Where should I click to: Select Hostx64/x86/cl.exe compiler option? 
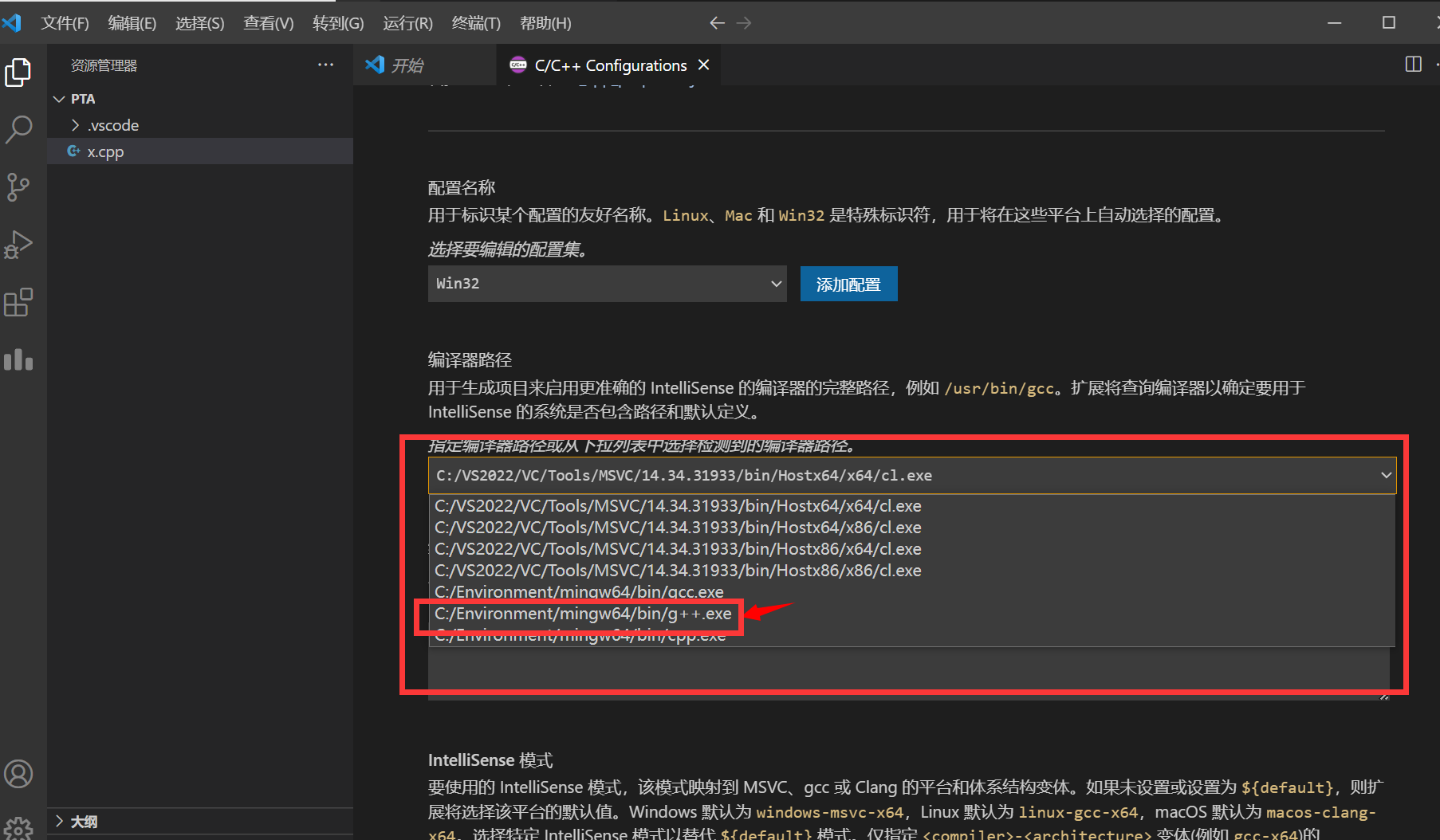click(912, 528)
